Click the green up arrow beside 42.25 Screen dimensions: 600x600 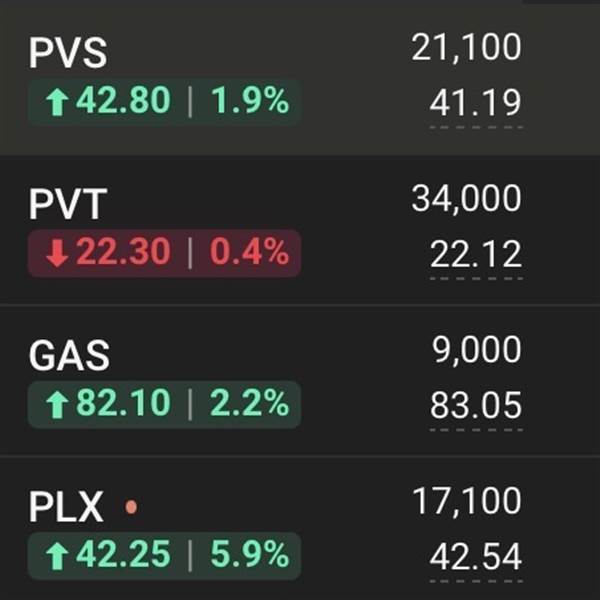[x=56, y=554]
